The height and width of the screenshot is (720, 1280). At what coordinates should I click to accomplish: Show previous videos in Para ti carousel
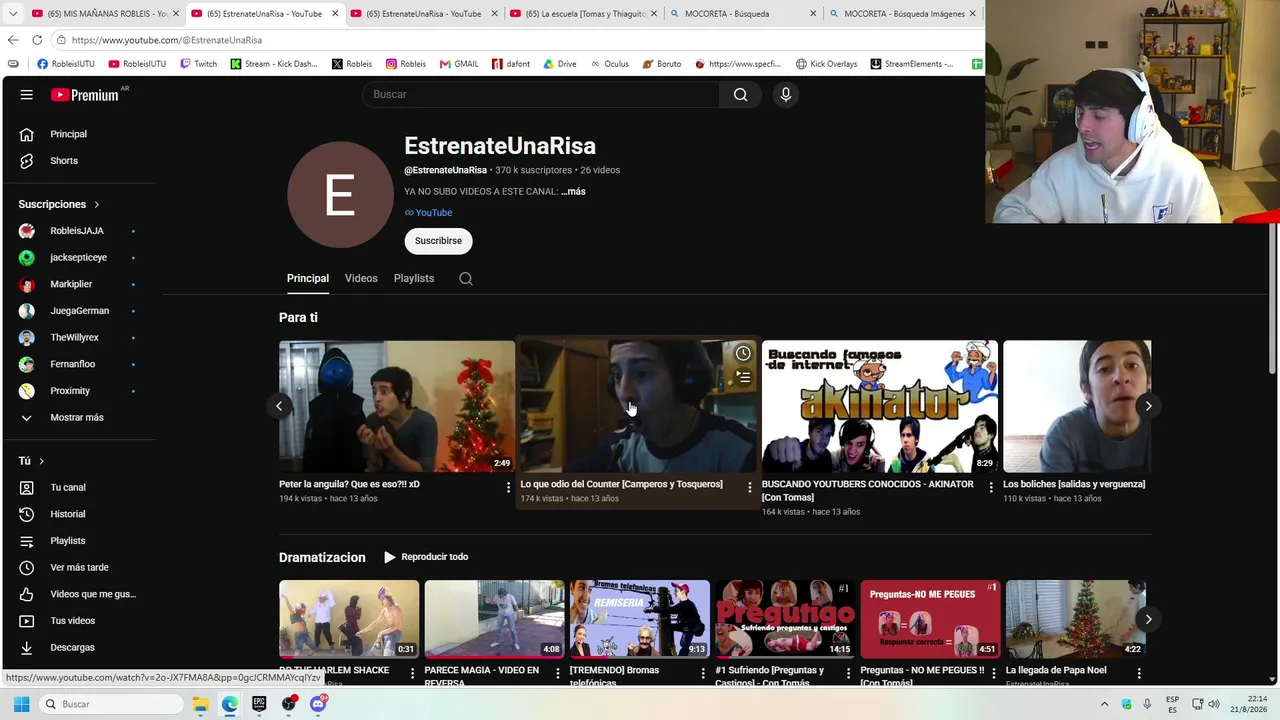coord(279,406)
